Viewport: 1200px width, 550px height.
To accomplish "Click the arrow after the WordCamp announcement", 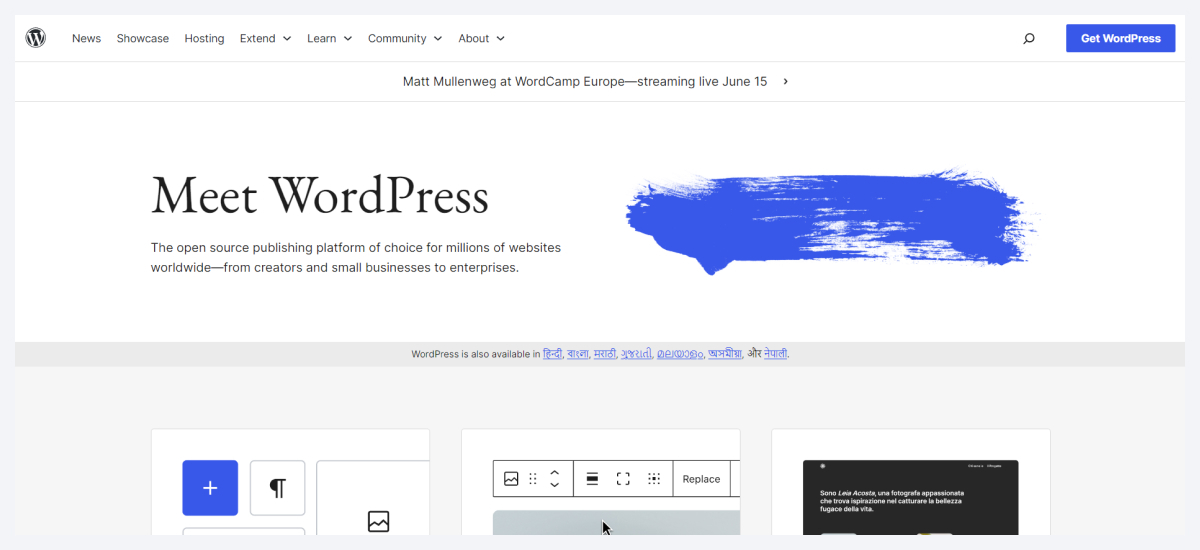I will pos(785,81).
